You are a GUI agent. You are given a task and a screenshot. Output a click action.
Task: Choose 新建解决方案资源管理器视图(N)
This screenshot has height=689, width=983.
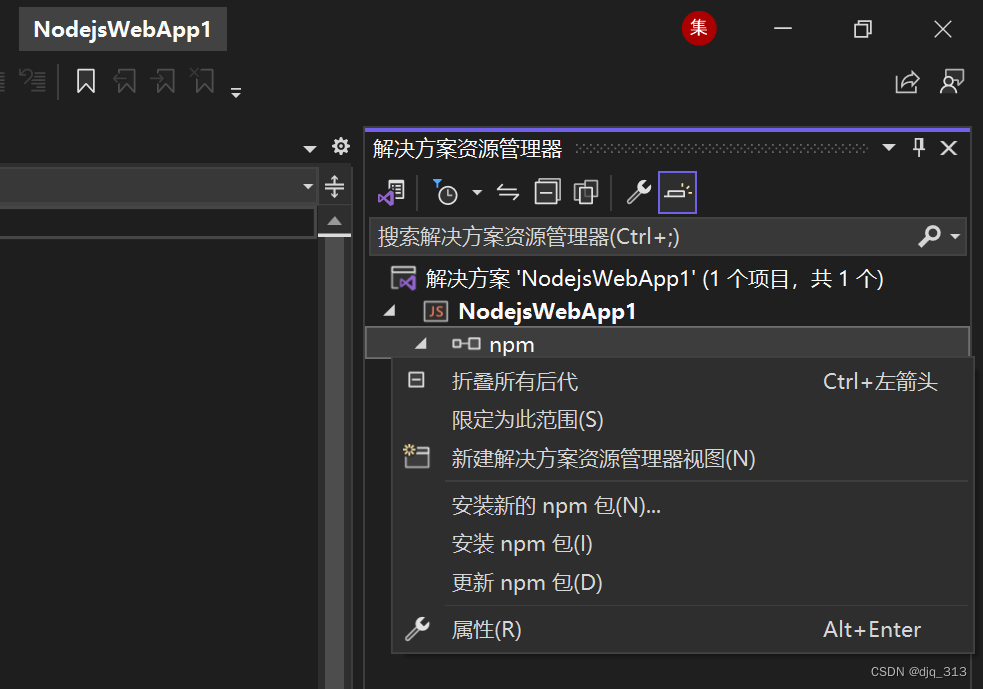tap(682, 458)
